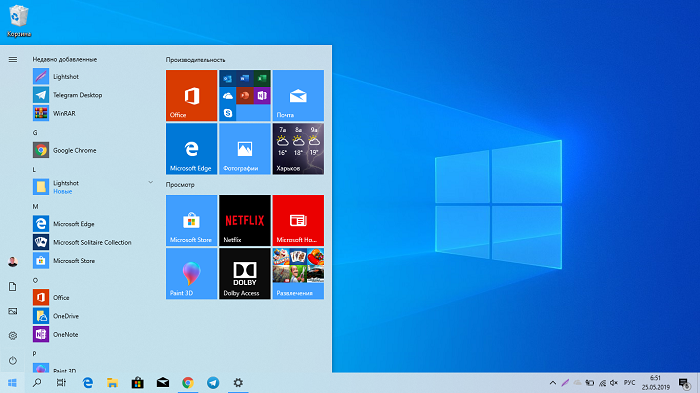Image resolution: width=700 pixels, height=393 pixels.
Task: Open the Харьков weather tile
Action: click(x=298, y=149)
